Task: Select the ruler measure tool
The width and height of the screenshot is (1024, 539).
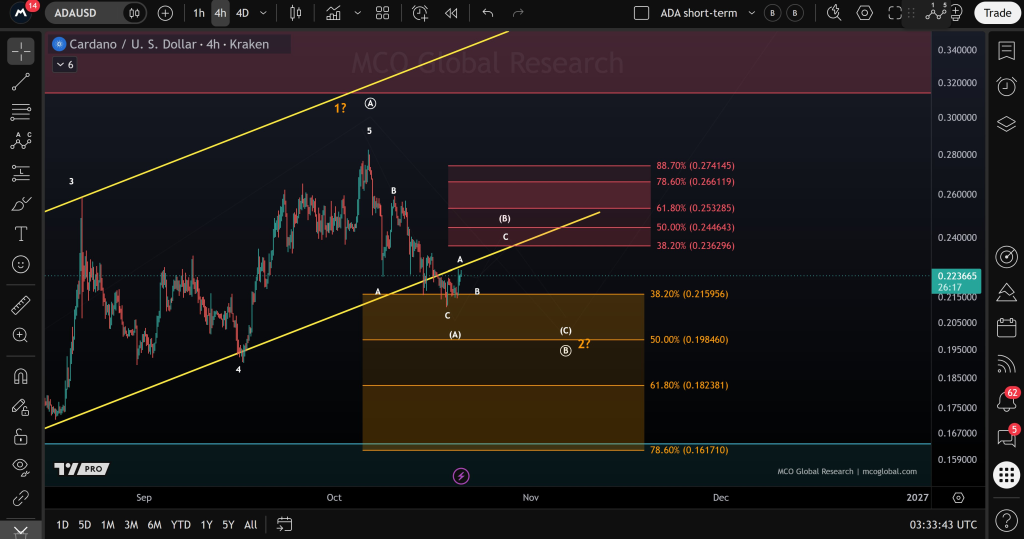Action: pyautogui.click(x=21, y=304)
